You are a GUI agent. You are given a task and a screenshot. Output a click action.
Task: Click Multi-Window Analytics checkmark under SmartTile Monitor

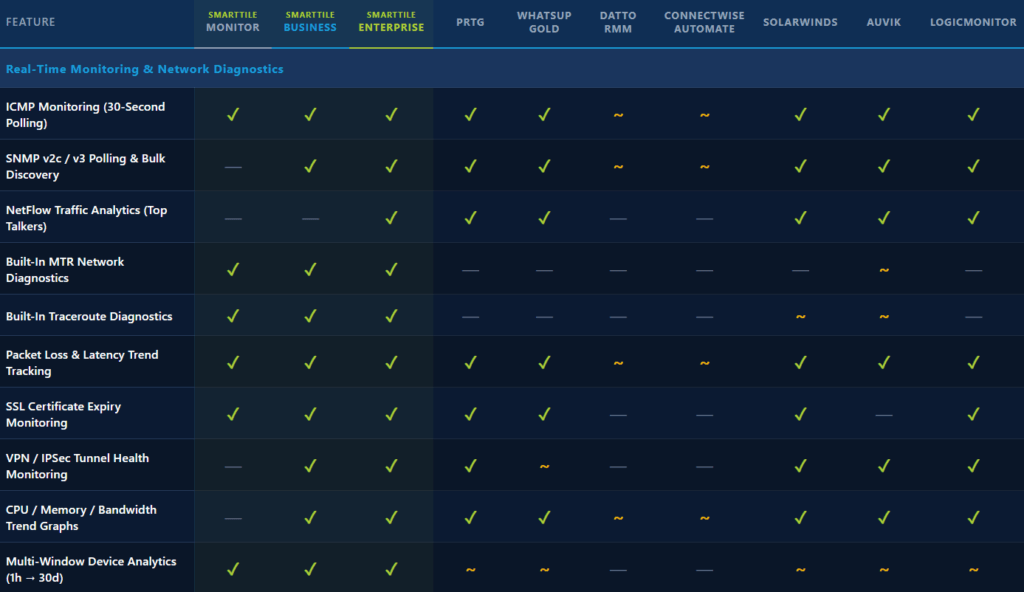[232, 569]
